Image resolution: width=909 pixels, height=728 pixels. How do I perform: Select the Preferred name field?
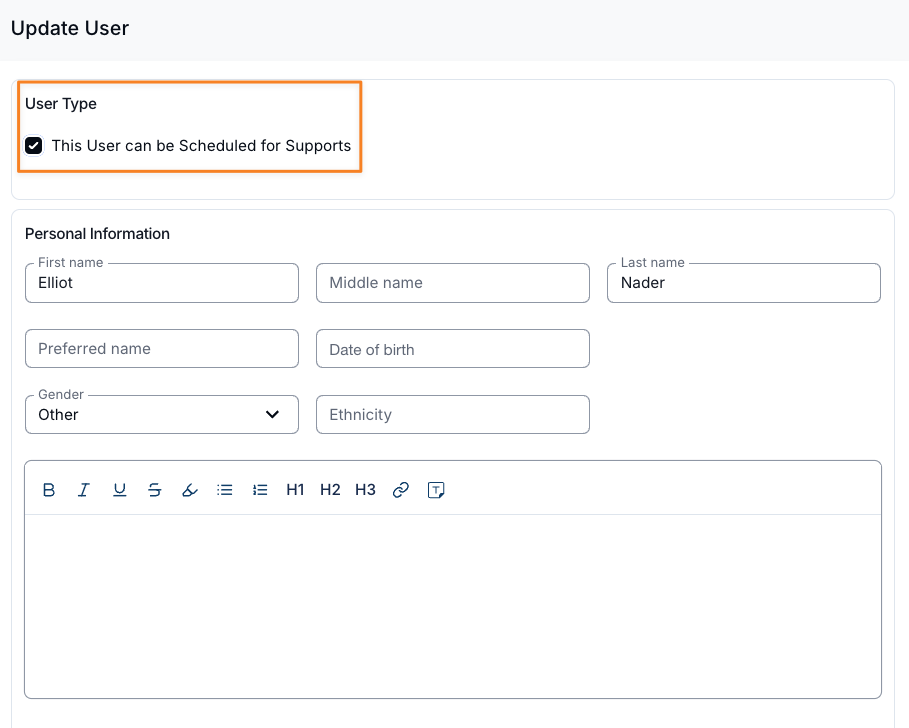tap(161, 349)
